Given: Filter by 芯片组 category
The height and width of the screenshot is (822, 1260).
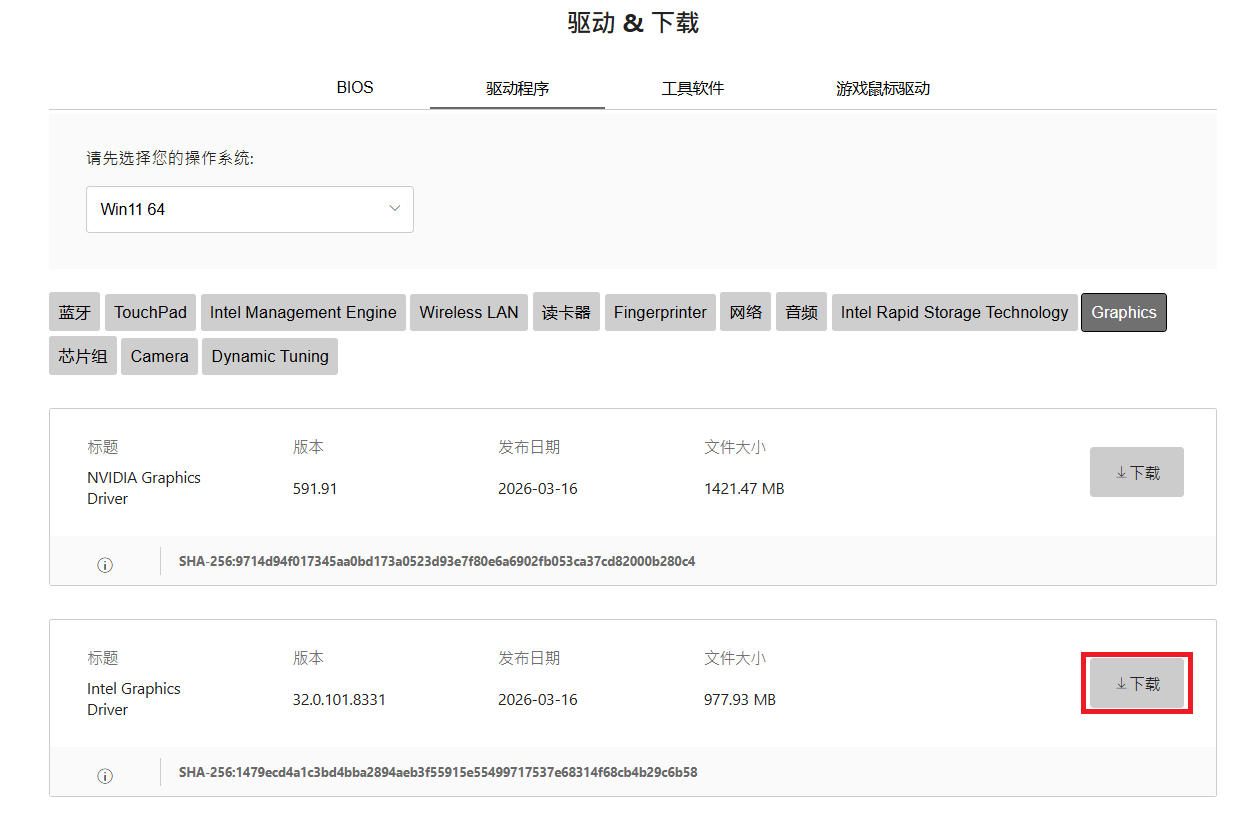Looking at the screenshot, I should (x=83, y=356).
